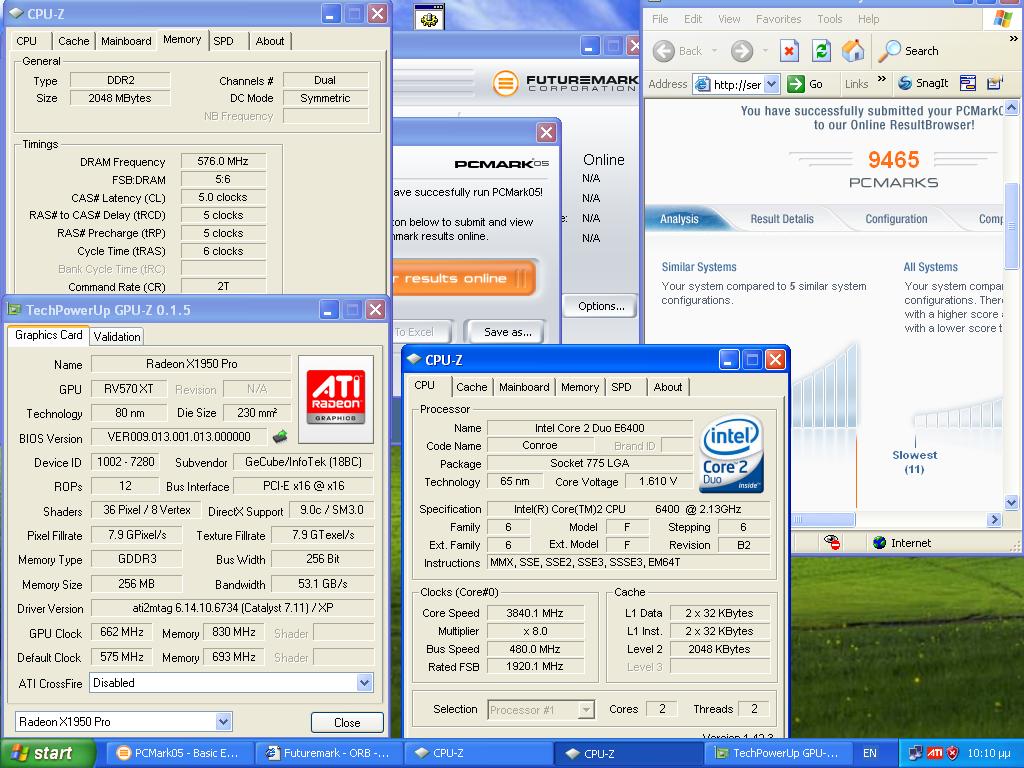Open the Tools menu in Internet Explorer
The image size is (1024, 768).
(829, 19)
